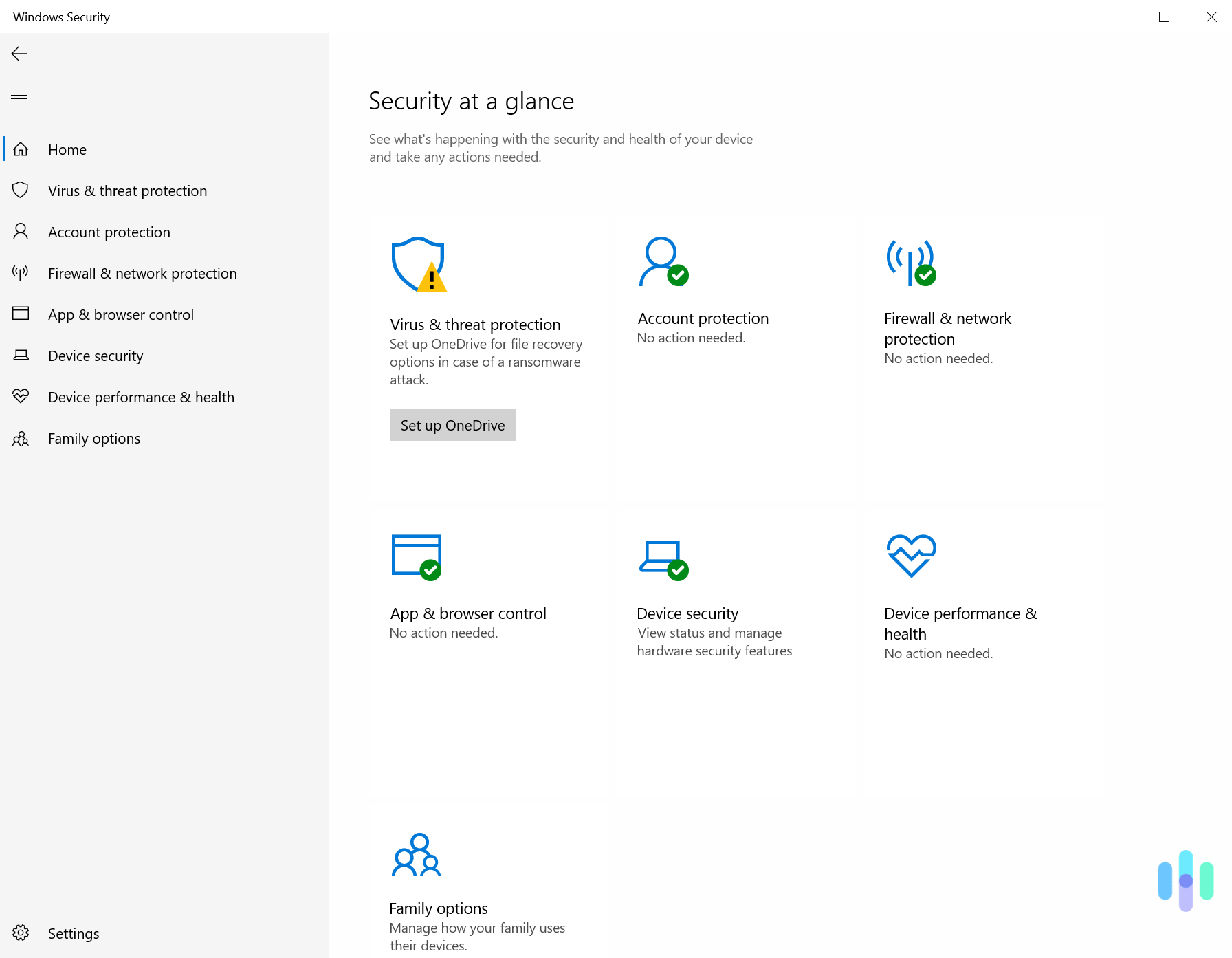Open the Settings gear at bottom of sidebar
This screenshot has width=1232, height=958.
[x=21, y=933]
